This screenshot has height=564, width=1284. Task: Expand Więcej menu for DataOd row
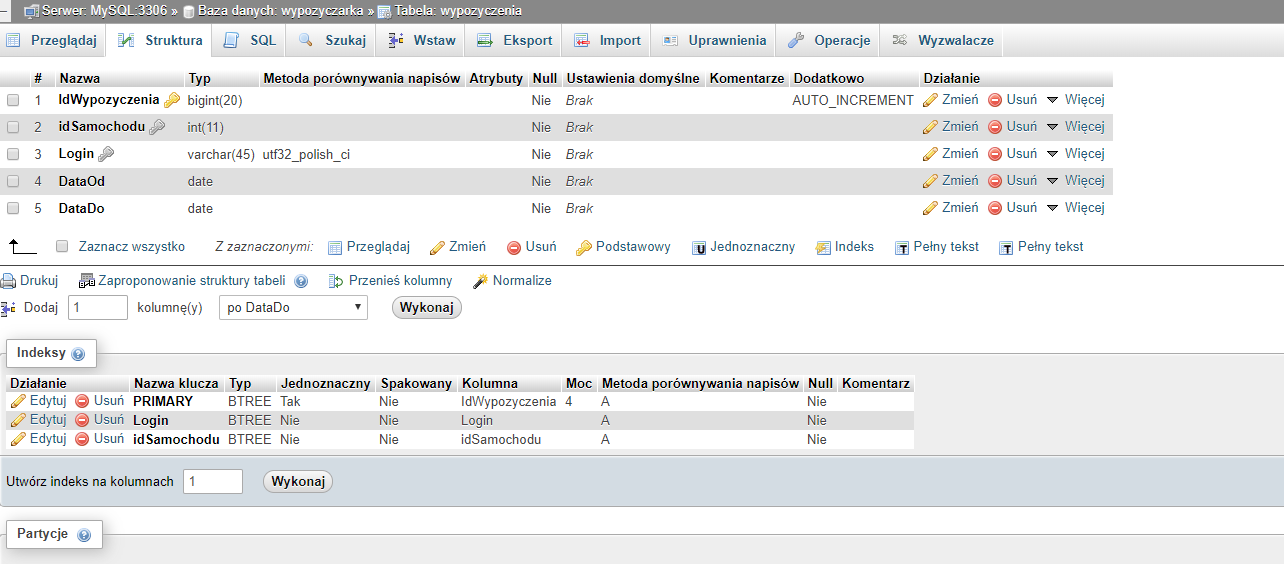(1075, 181)
